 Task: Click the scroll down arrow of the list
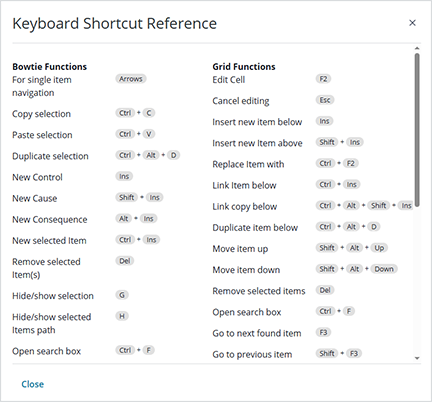[417, 358]
